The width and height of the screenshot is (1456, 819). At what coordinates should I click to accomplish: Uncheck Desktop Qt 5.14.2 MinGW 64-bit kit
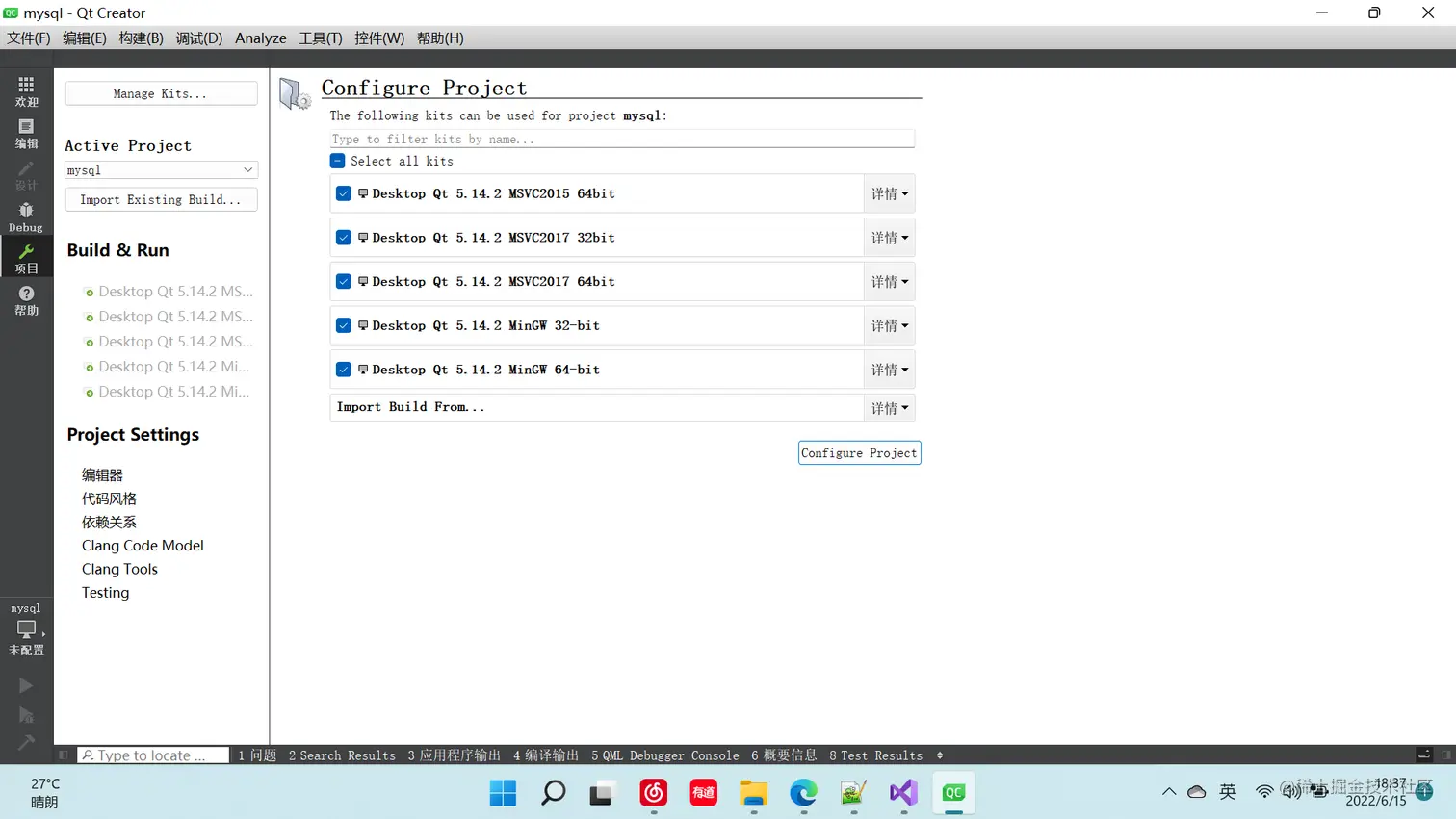tap(344, 370)
